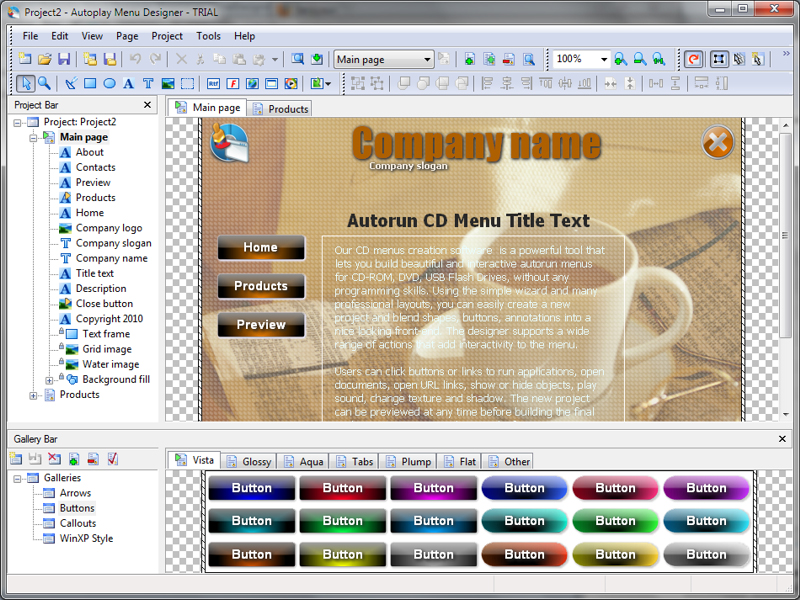Image resolution: width=800 pixels, height=600 pixels.
Task: Select WinXP Style gallery item
Action: tap(86, 538)
